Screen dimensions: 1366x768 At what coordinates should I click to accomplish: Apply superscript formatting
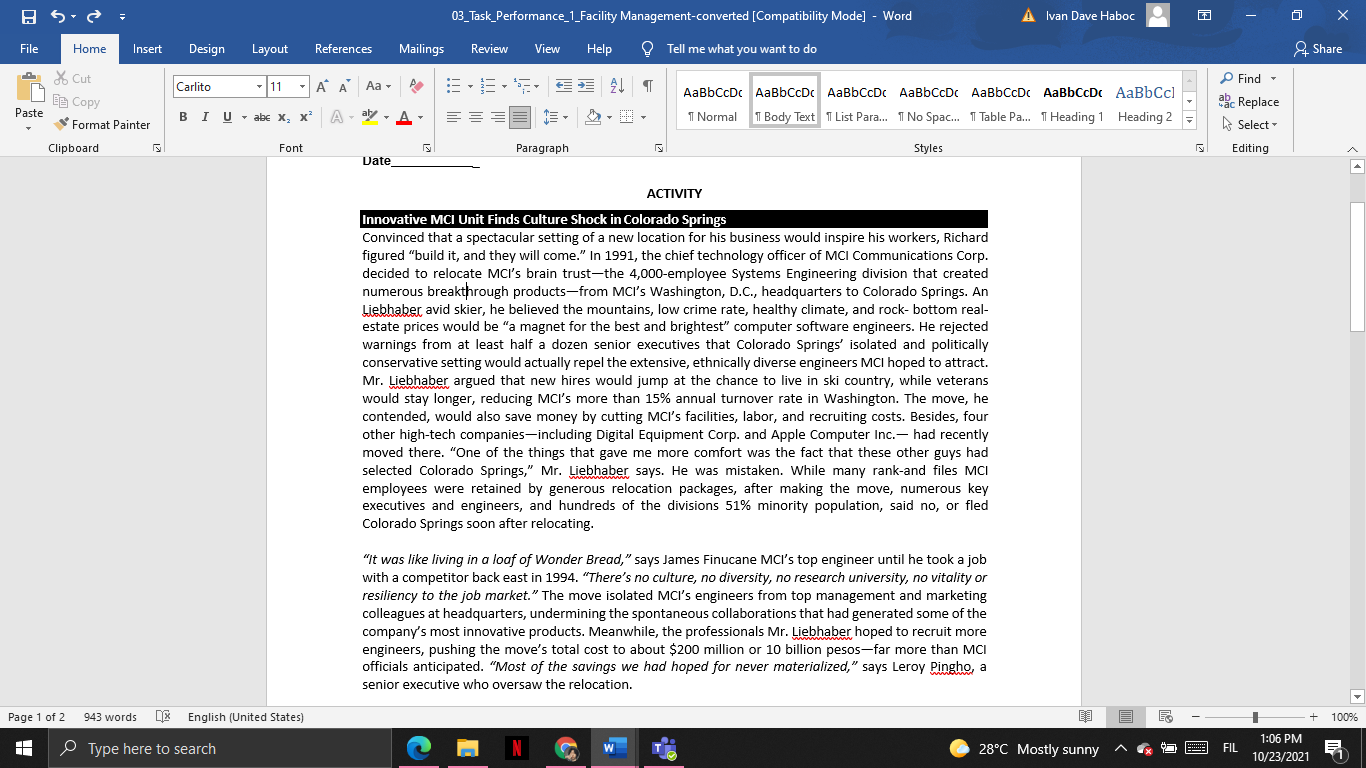305,117
